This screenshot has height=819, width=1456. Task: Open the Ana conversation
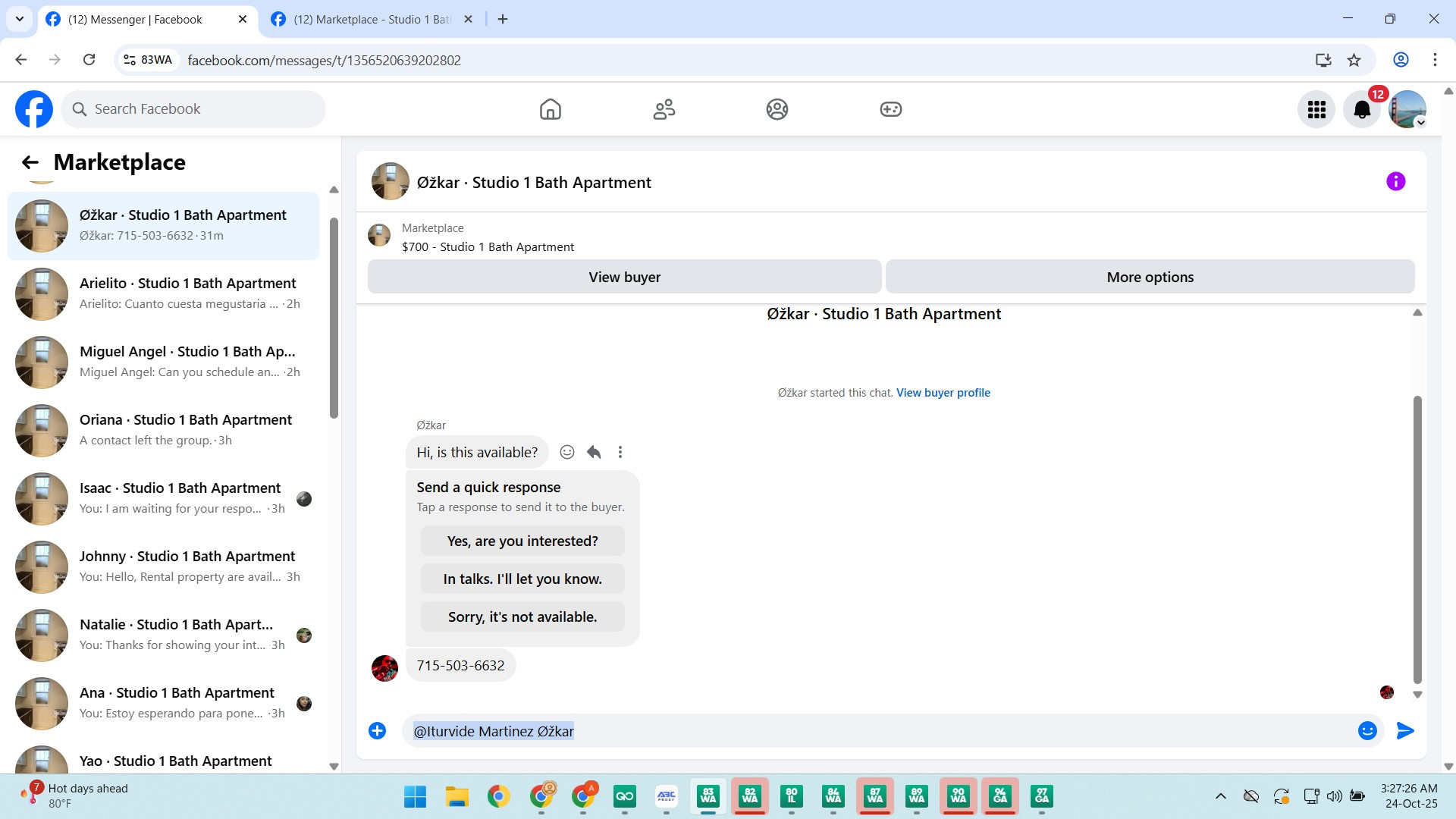[x=163, y=704]
